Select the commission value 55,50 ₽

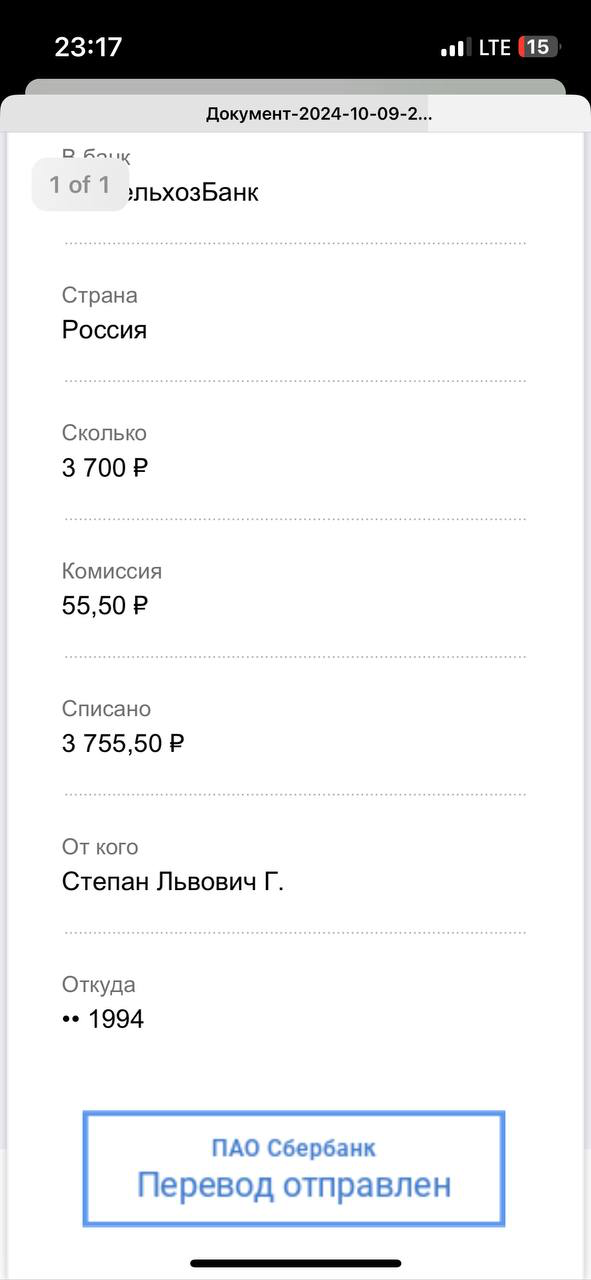105,606
